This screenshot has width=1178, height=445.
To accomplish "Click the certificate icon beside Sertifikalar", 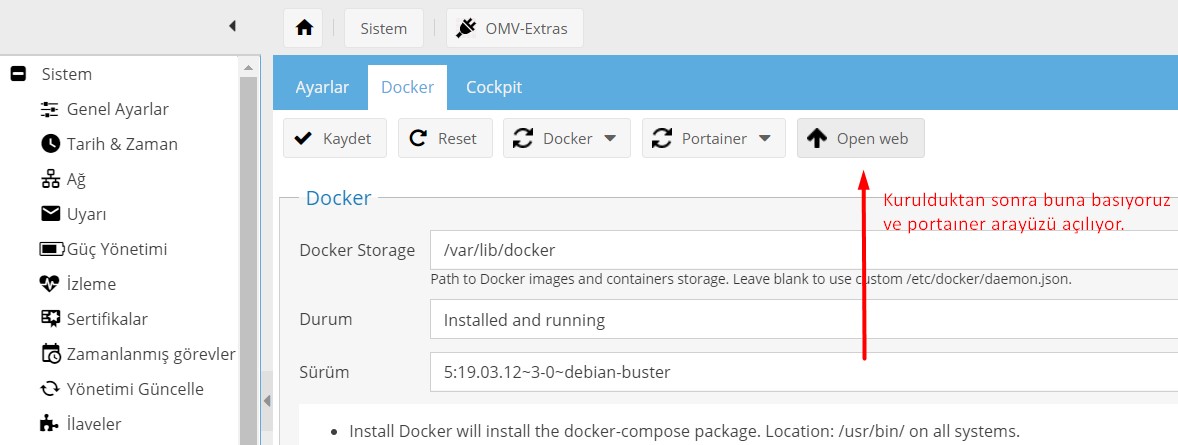I will 50,319.
